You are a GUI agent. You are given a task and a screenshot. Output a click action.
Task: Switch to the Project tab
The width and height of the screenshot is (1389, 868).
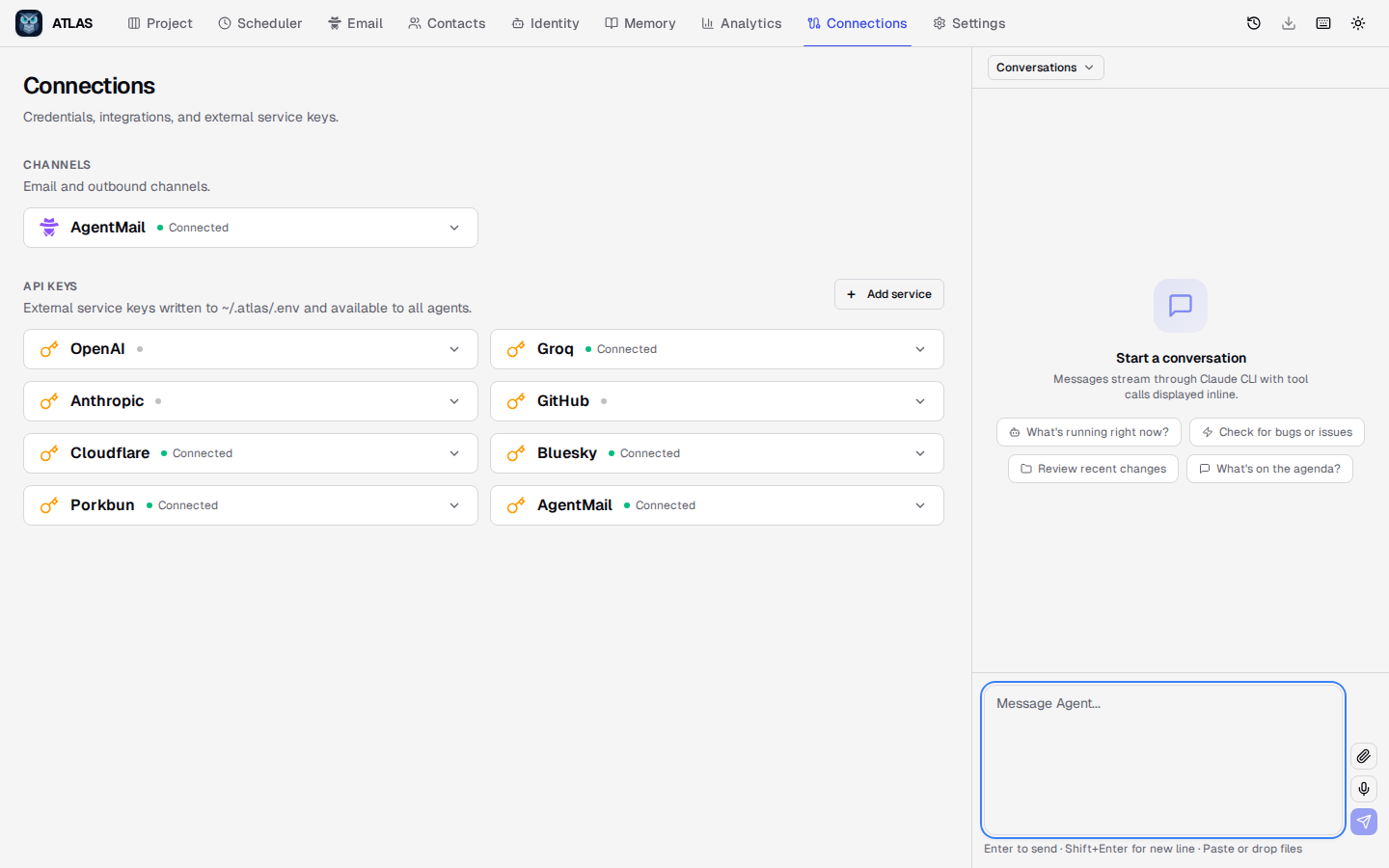[160, 23]
